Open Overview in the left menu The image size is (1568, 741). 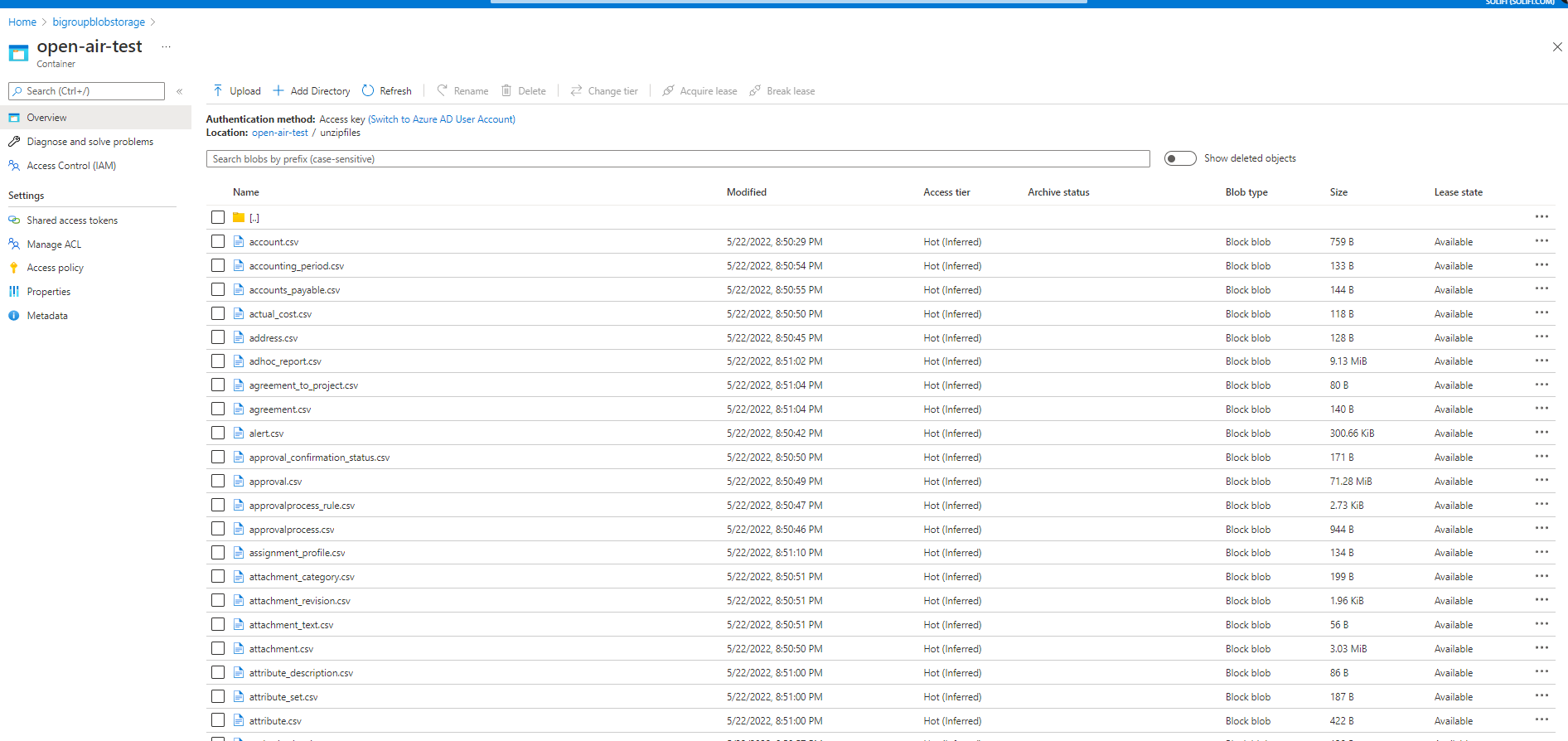(x=95, y=118)
